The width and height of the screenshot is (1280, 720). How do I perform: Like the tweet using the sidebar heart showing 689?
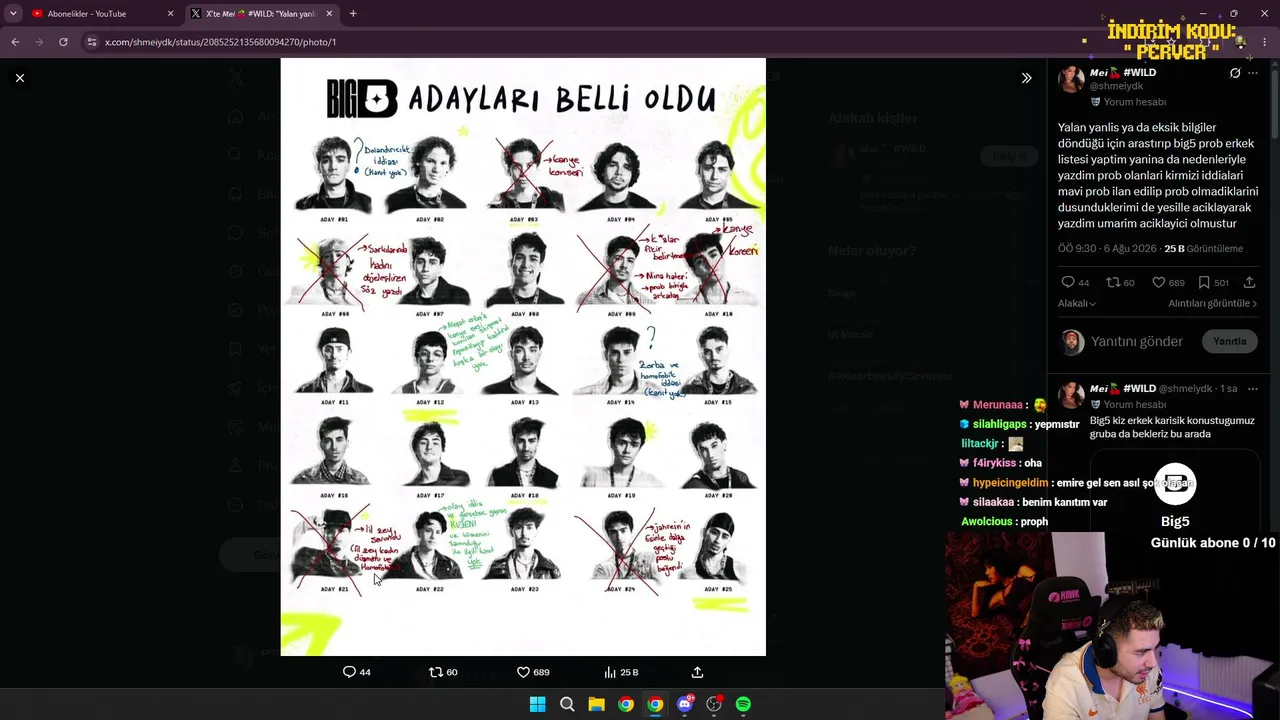[1168, 283]
